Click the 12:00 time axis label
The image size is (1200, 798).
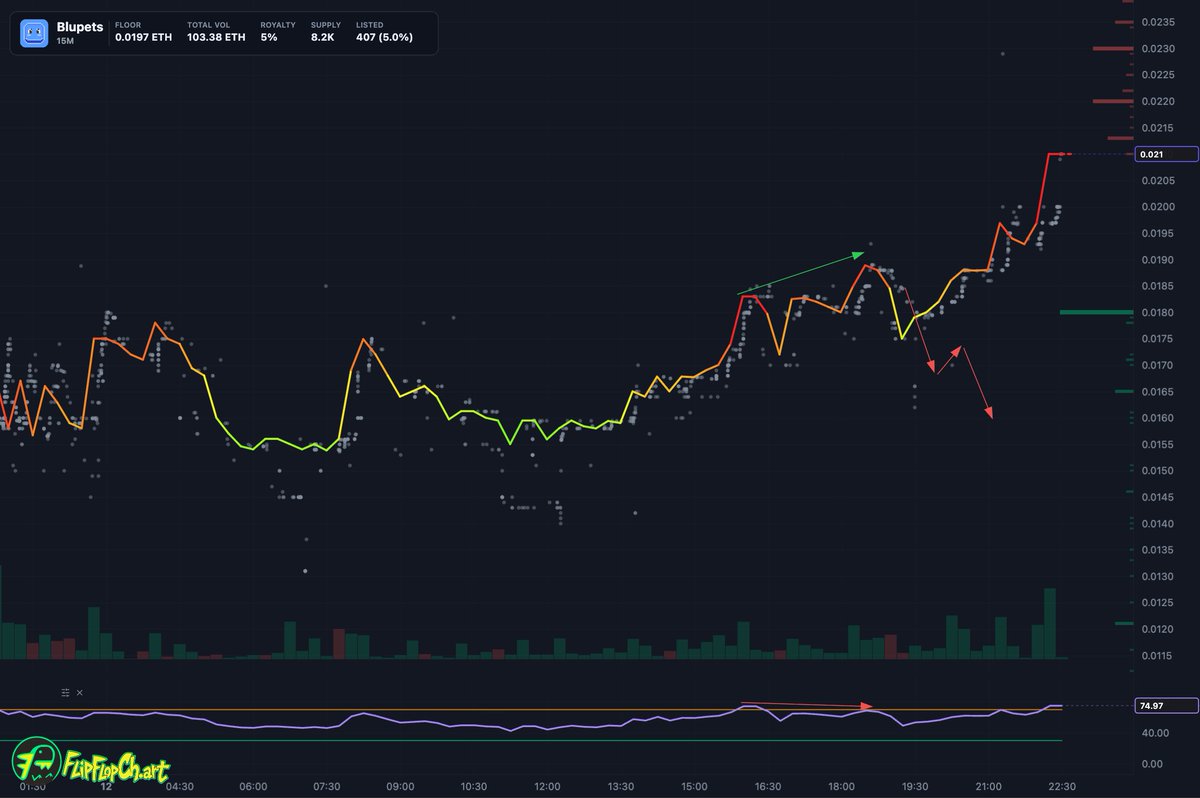pos(548,786)
